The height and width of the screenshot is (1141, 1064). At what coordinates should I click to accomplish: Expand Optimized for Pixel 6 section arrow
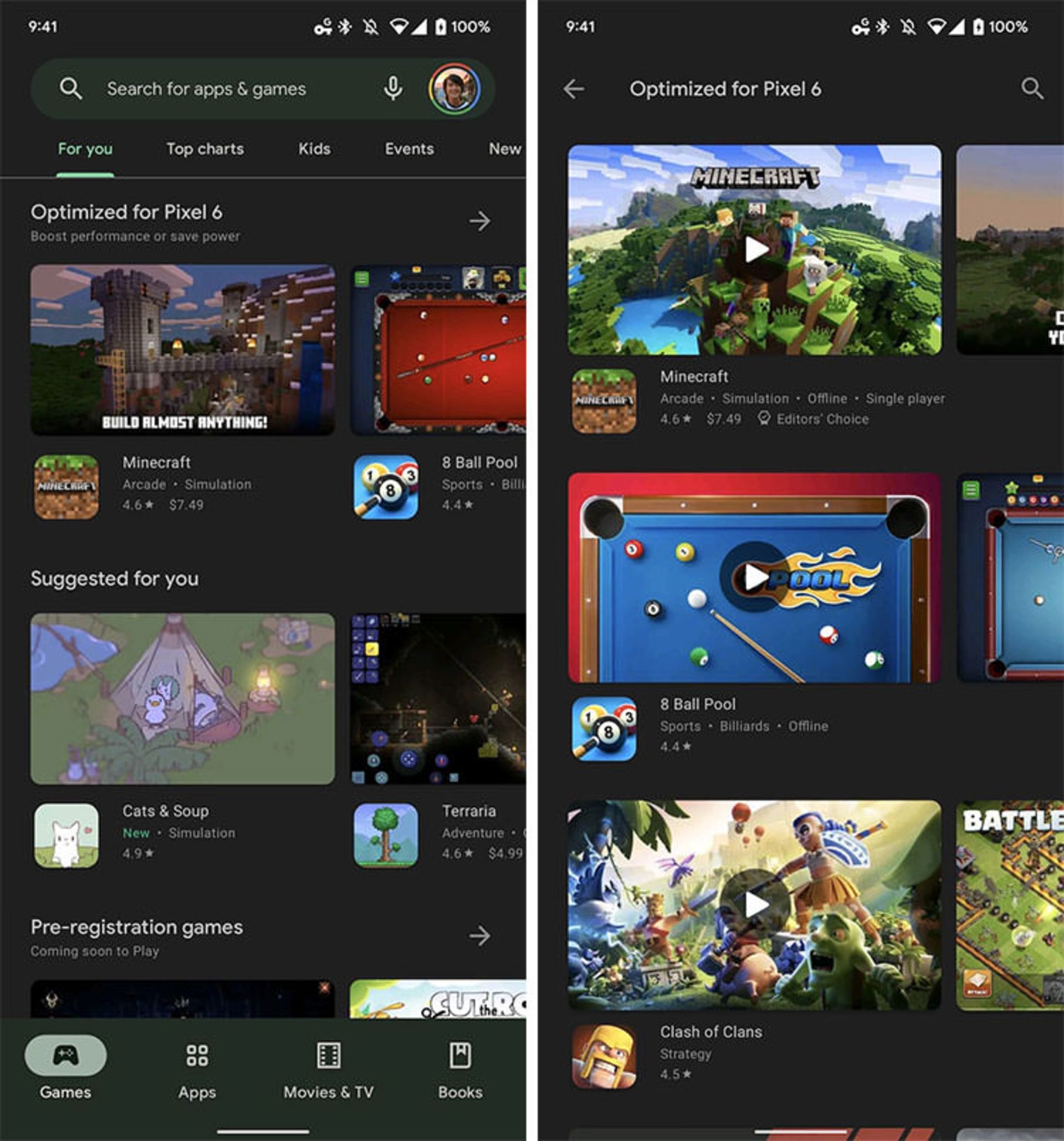[479, 221]
